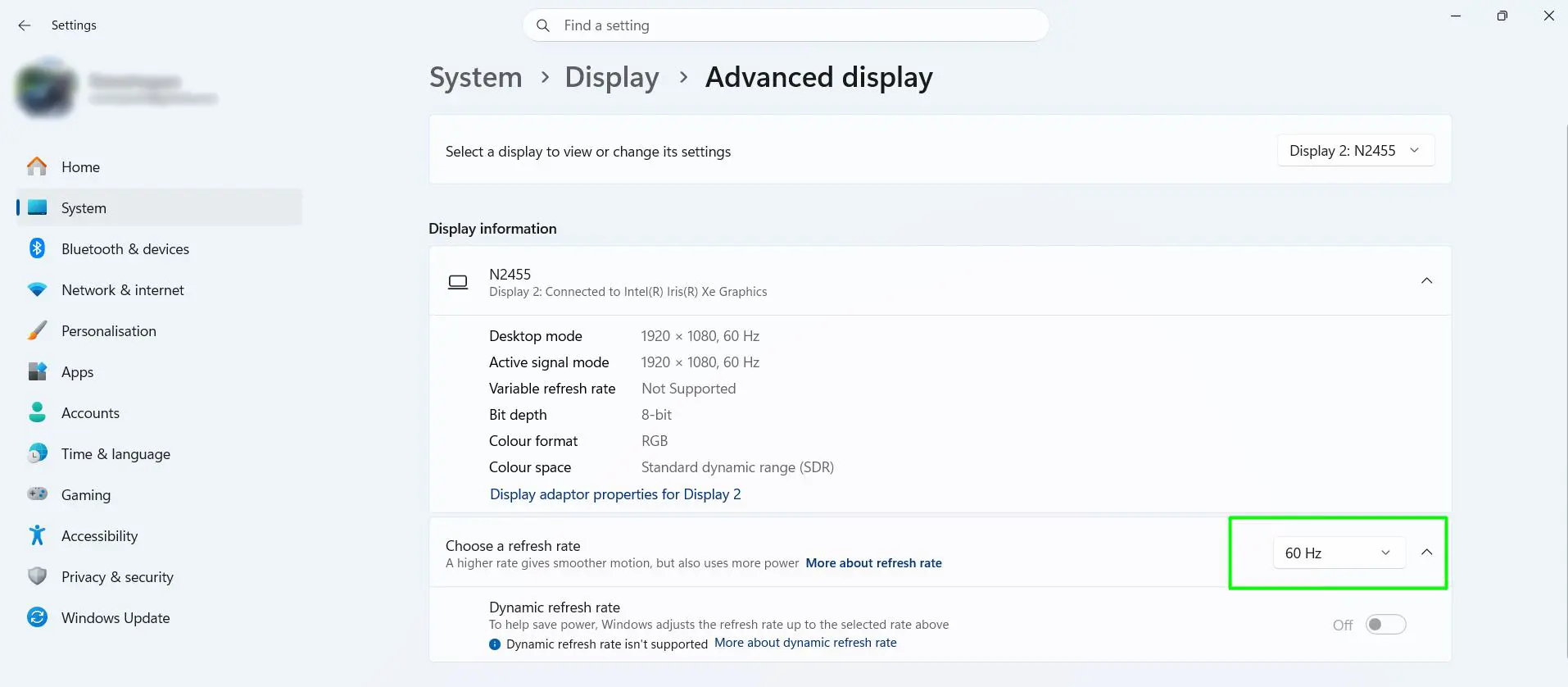Click the Bluetooth icon in sidebar
Image resolution: width=1568 pixels, height=687 pixels.
coord(37,248)
